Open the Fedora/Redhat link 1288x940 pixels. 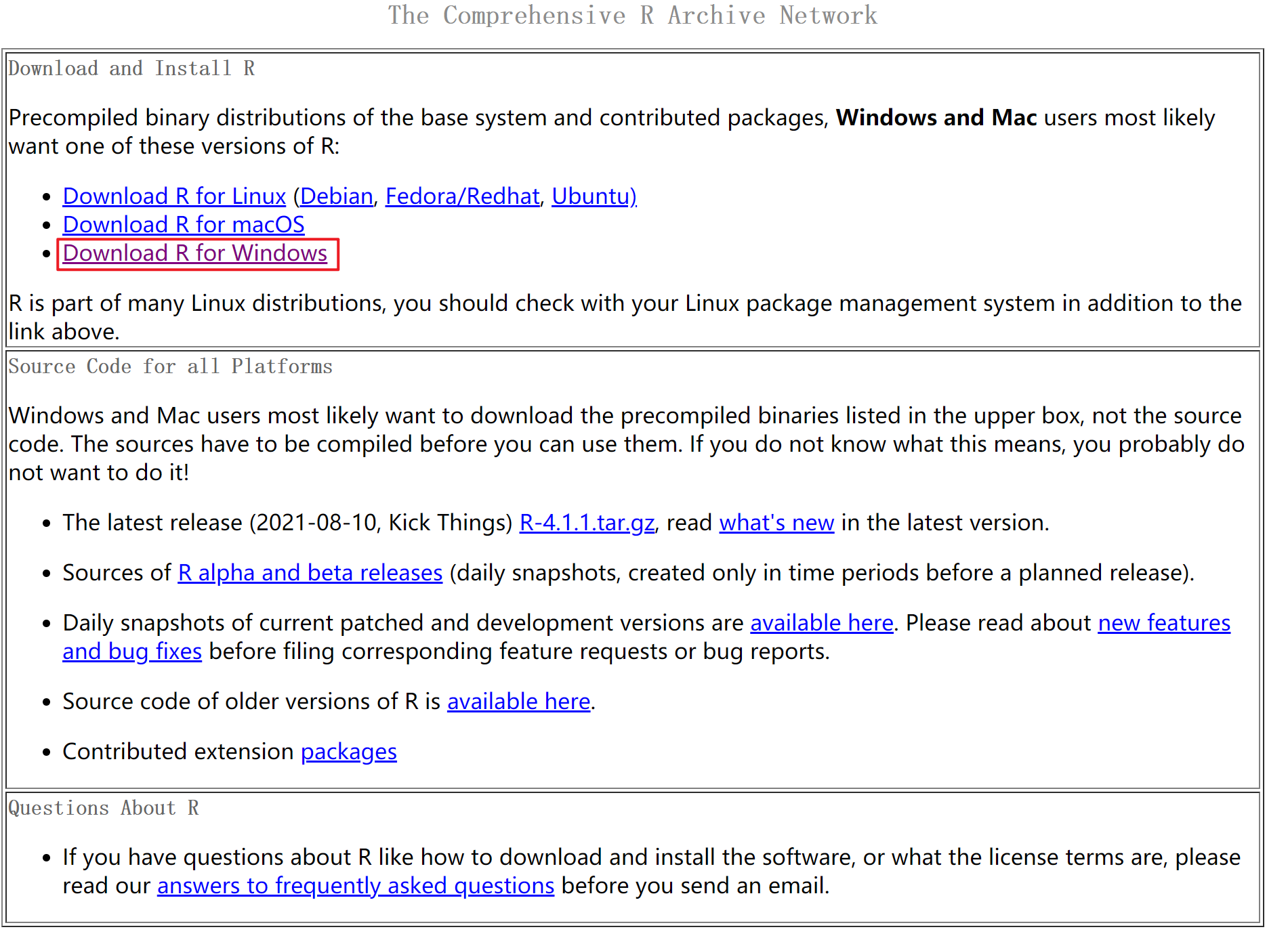462,196
